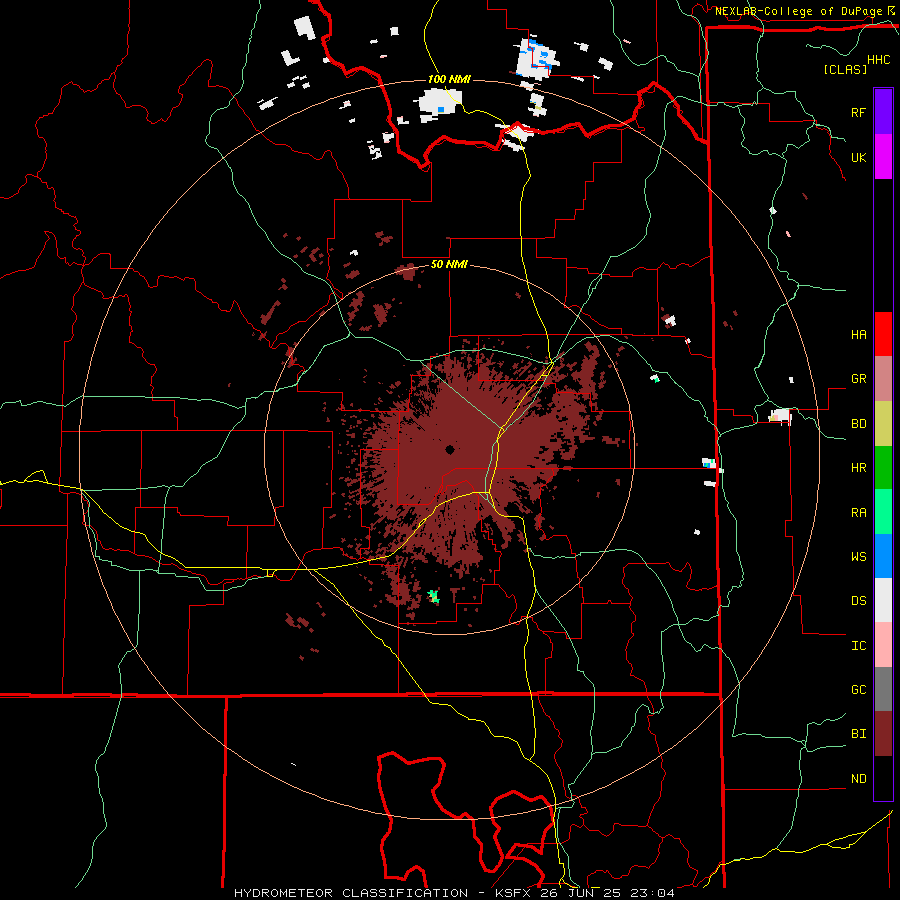This screenshot has height=900, width=900.
Task: Click the RA legend label
Action: click(858, 513)
